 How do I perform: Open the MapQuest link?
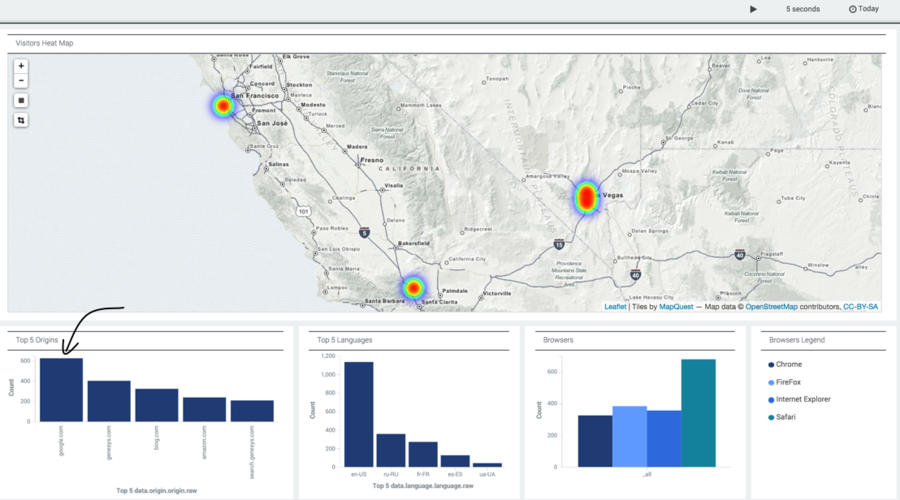point(676,307)
